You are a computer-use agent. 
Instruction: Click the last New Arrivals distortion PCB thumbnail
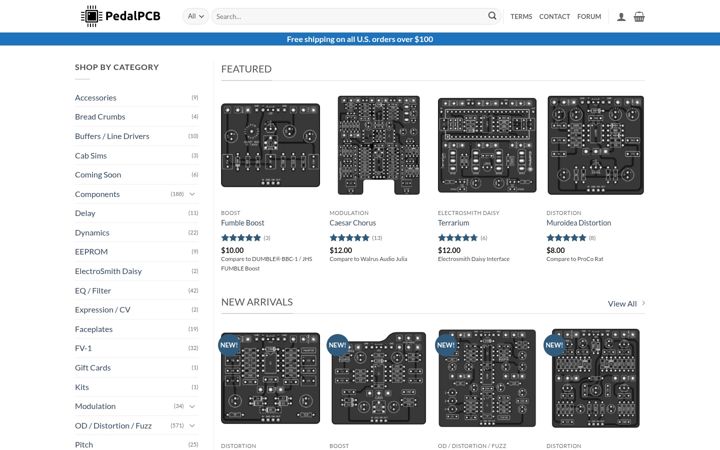596,378
